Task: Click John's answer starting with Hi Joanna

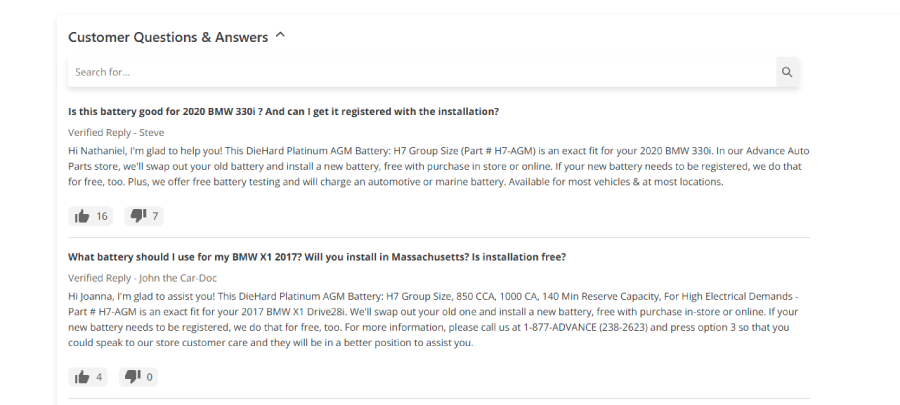Action: click(434, 320)
